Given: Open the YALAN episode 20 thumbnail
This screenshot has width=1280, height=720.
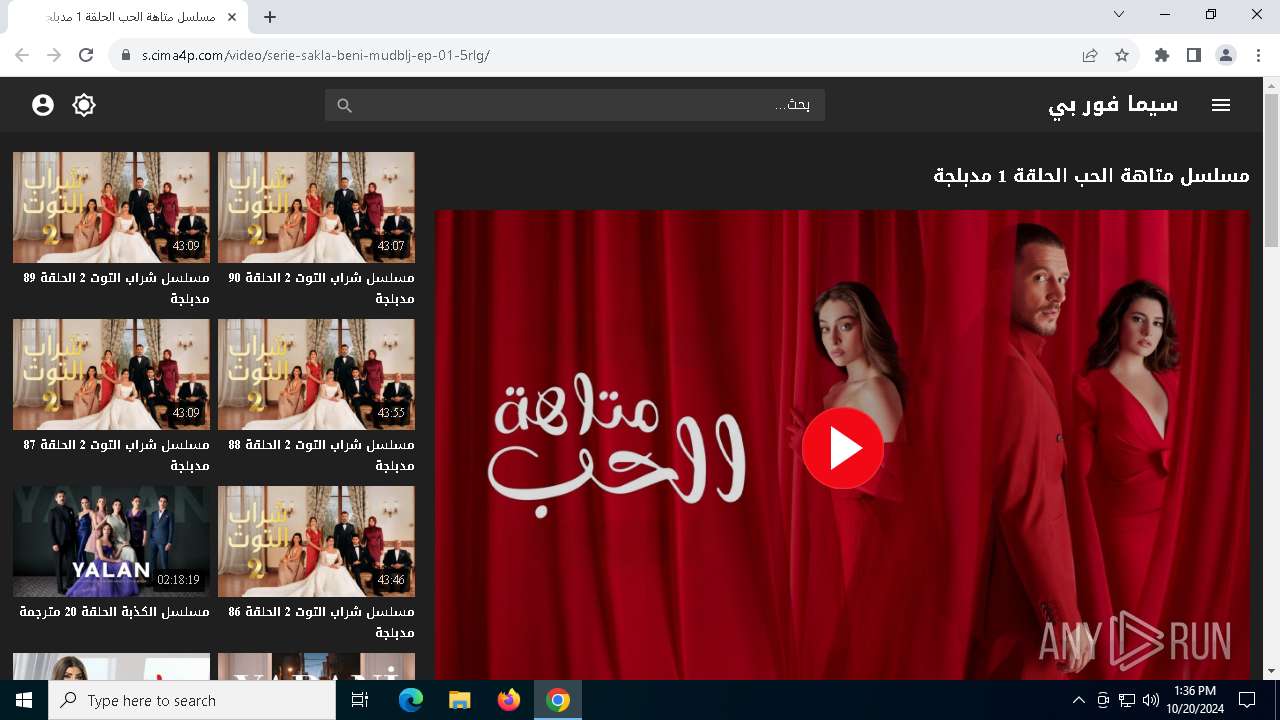Looking at the screenshot, I should coord(111,541).
